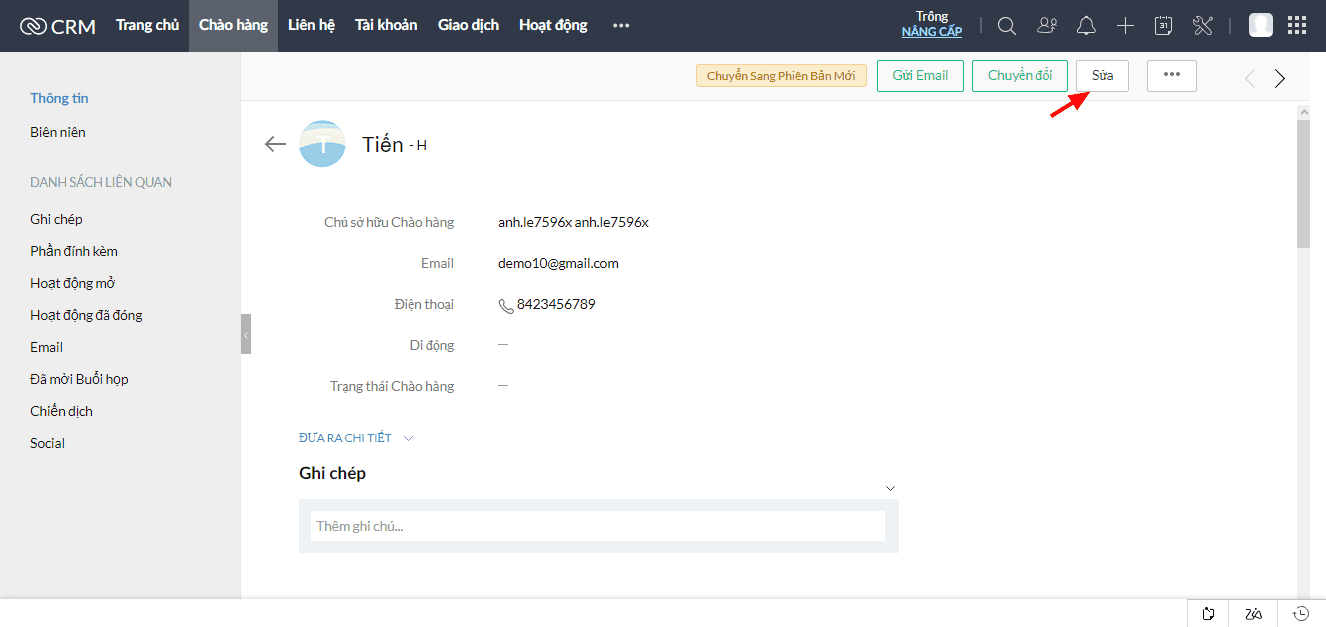
Task: Open Zia assistant in bottom bar
Action: coord(1254,614)
